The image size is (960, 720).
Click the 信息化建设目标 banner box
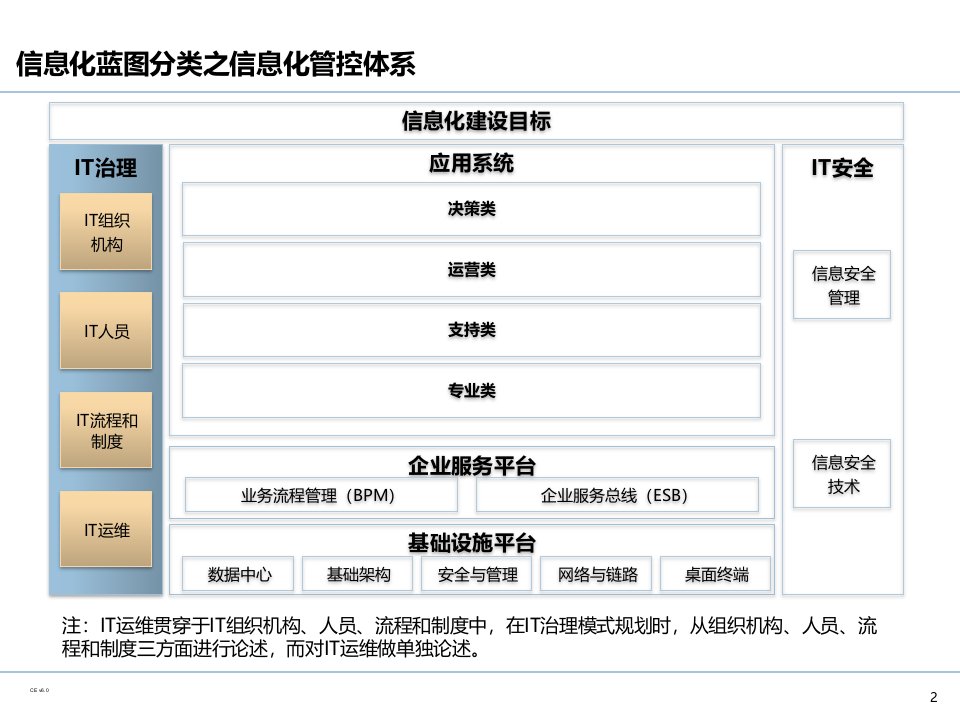tap(476, 122)
